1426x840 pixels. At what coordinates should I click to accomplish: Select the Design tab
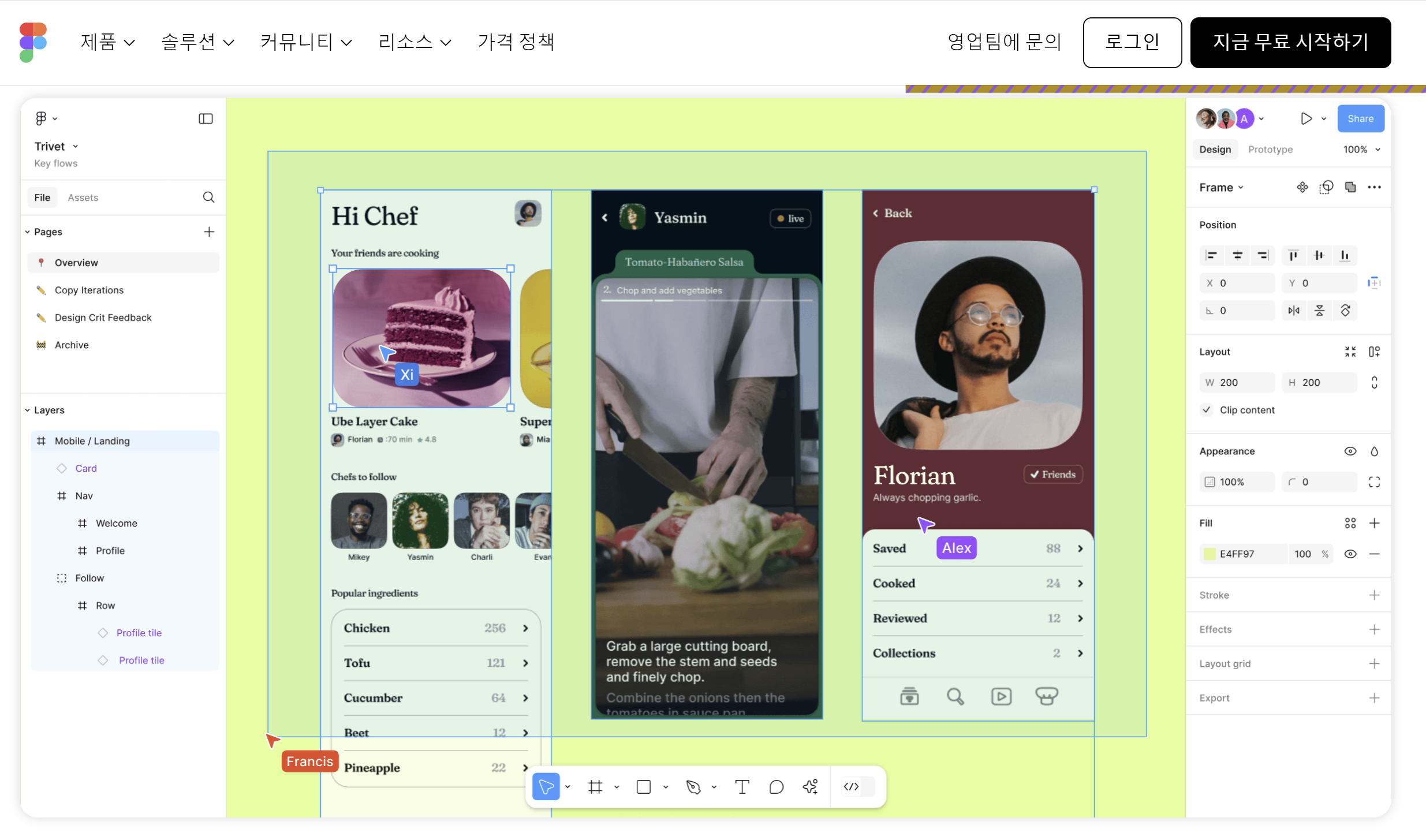pyautogui.click(x=1215, y=150)
